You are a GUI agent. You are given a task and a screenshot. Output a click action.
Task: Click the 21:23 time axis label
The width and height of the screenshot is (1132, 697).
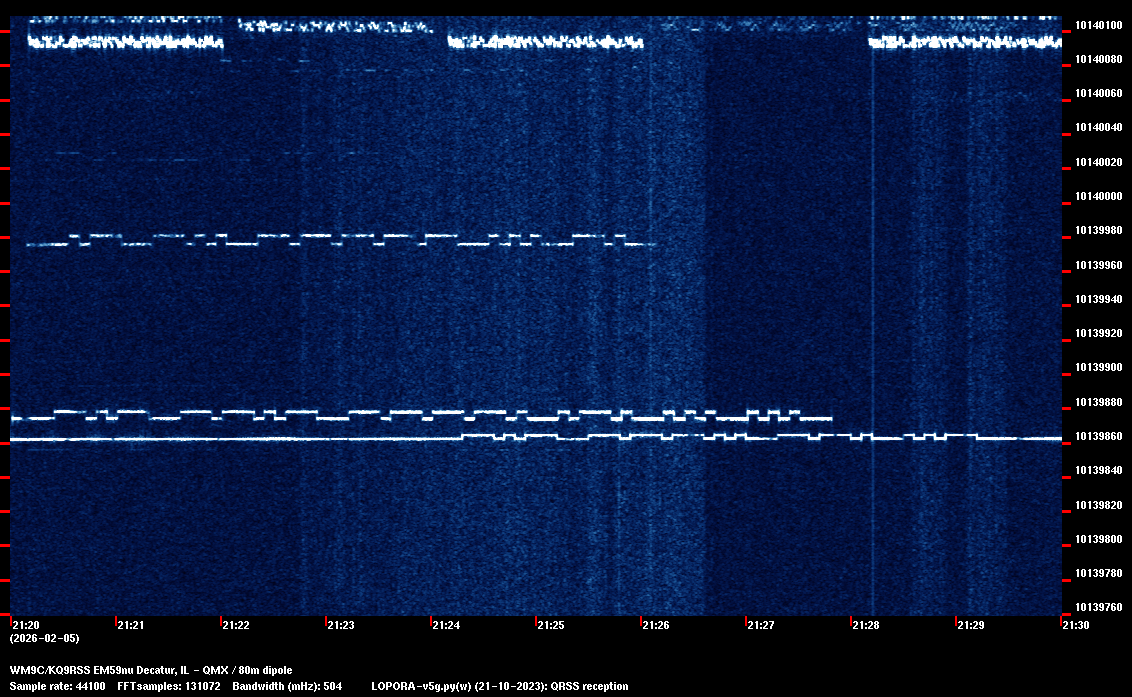(x=340, y=625)
